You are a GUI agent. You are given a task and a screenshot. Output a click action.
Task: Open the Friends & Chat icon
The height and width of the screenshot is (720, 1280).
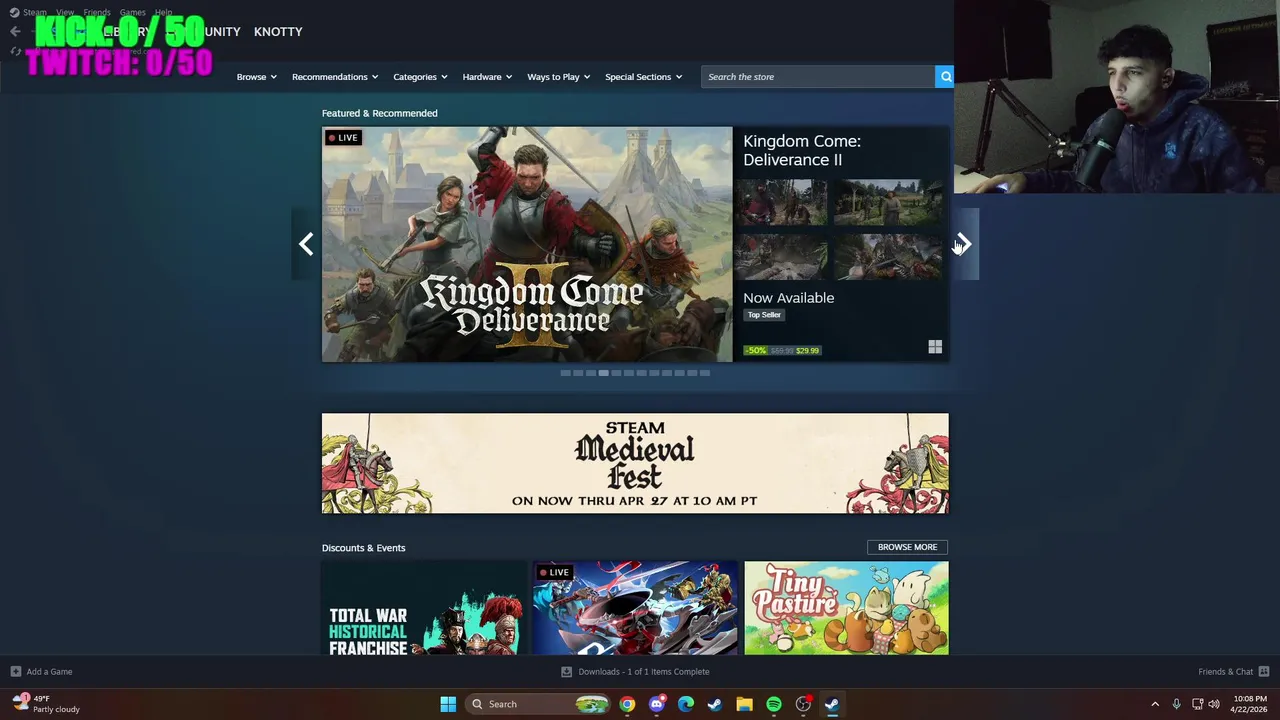1264,672
